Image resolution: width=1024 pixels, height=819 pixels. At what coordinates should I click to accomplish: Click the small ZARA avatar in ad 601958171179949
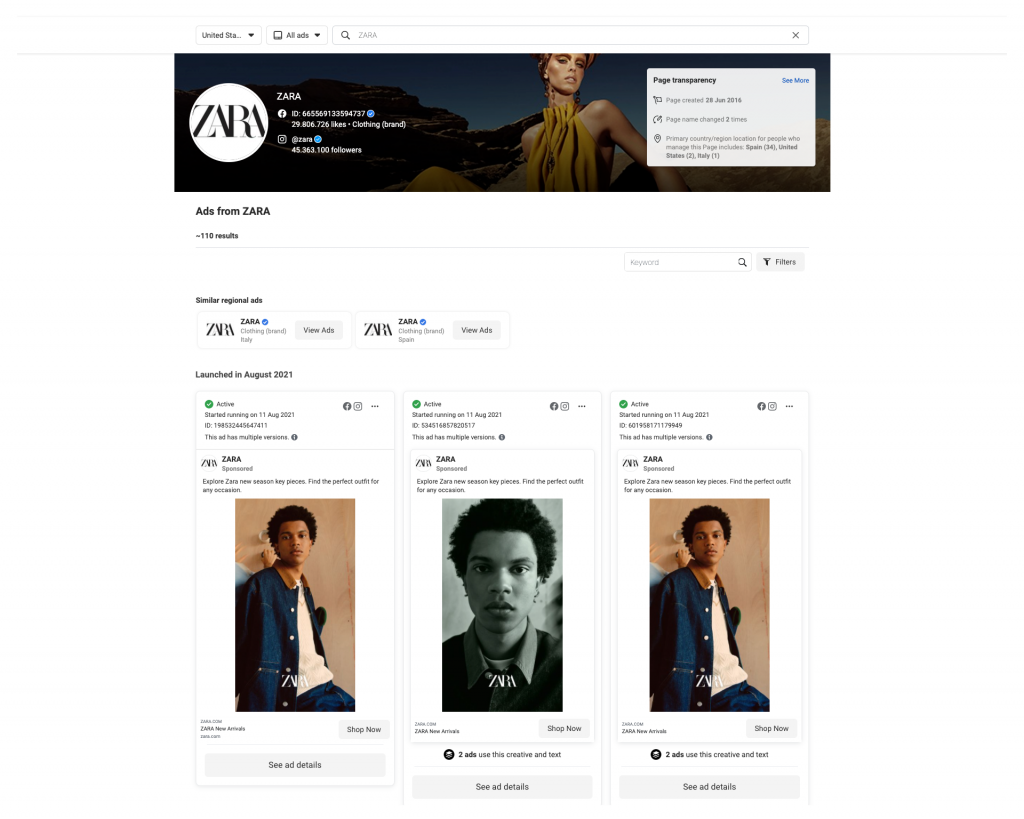pyautogui.click(x=631, y=463)
